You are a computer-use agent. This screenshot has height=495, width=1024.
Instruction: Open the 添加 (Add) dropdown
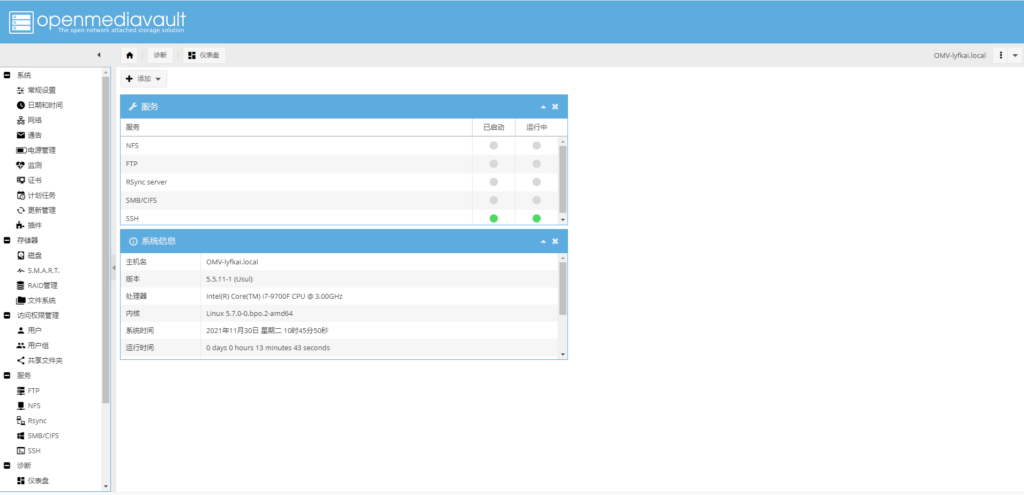coord(144,78)
